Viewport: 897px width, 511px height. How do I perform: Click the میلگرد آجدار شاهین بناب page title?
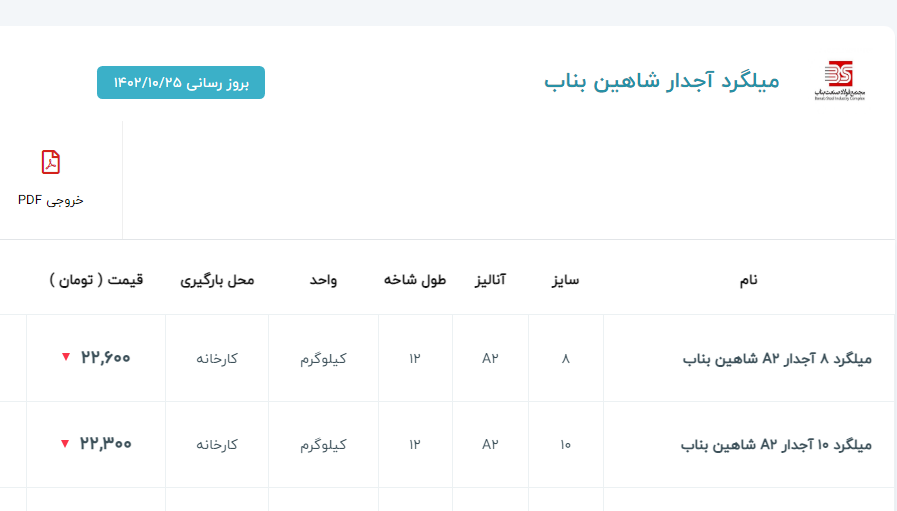pos(661,81)
